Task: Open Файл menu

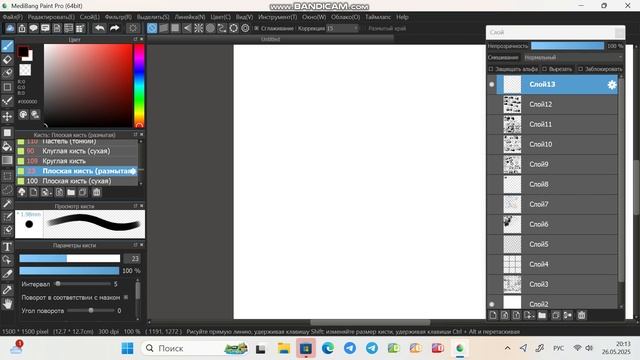Action: [13, 17]
